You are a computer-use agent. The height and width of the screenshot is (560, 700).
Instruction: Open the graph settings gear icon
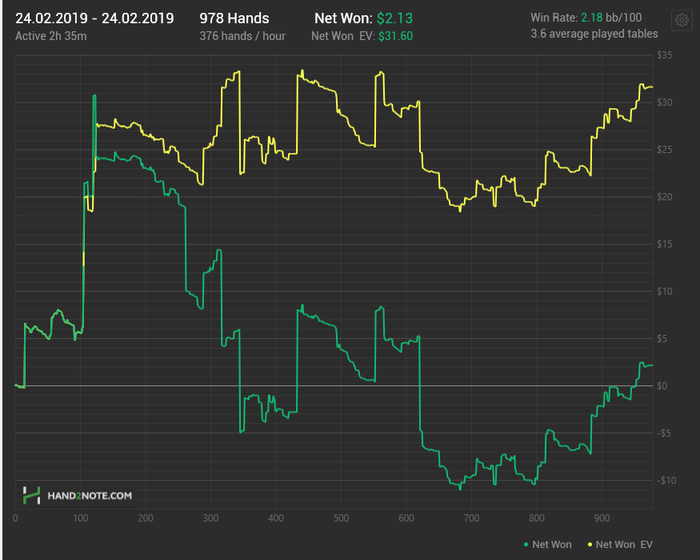click(682, 21)
